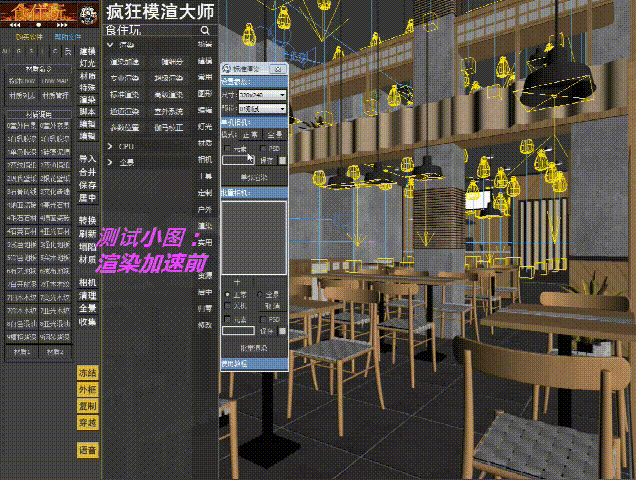Viewport: 636px width, 480px height.
Task: Select the All filter tab
Action: tap(6, 52)
